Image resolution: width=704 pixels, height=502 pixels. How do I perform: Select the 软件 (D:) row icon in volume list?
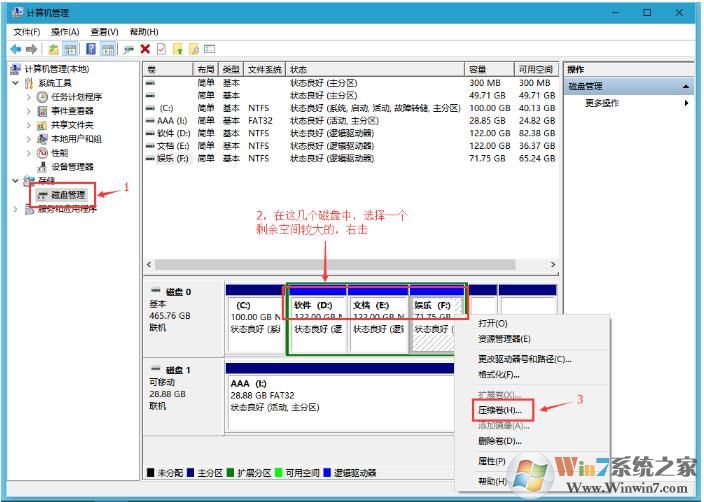coord(150,132)
